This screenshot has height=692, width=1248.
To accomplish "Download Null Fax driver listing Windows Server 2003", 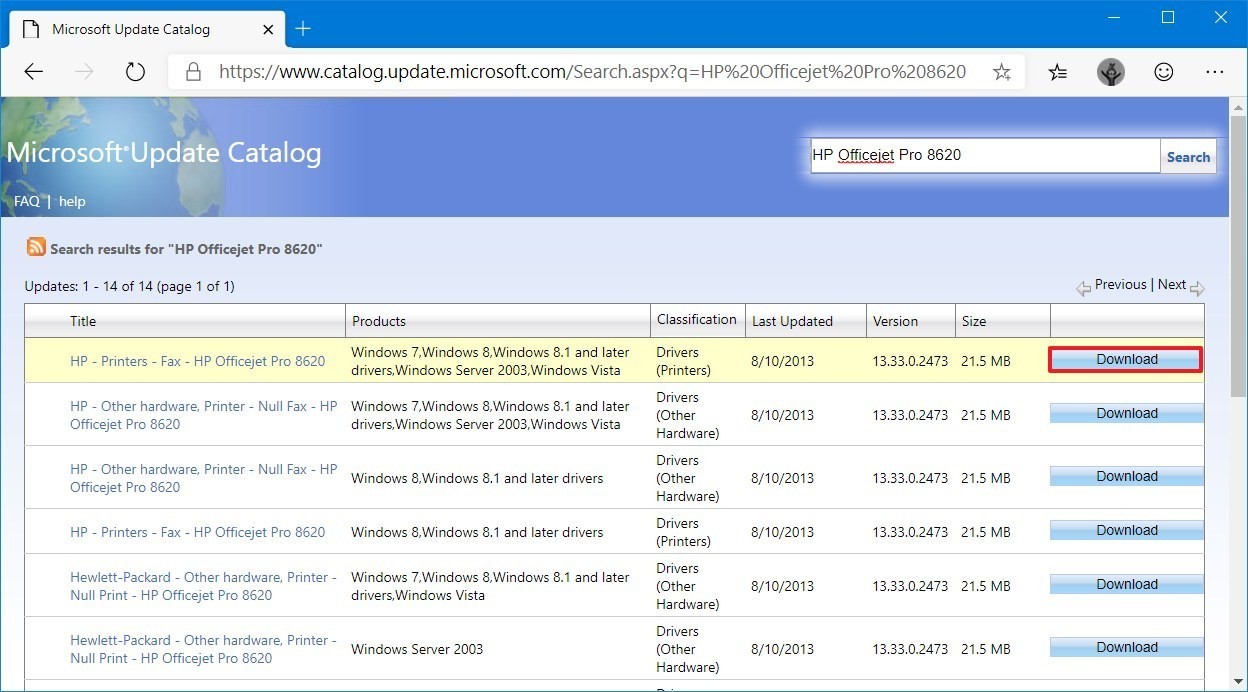I will click(x=1126, y=413).
